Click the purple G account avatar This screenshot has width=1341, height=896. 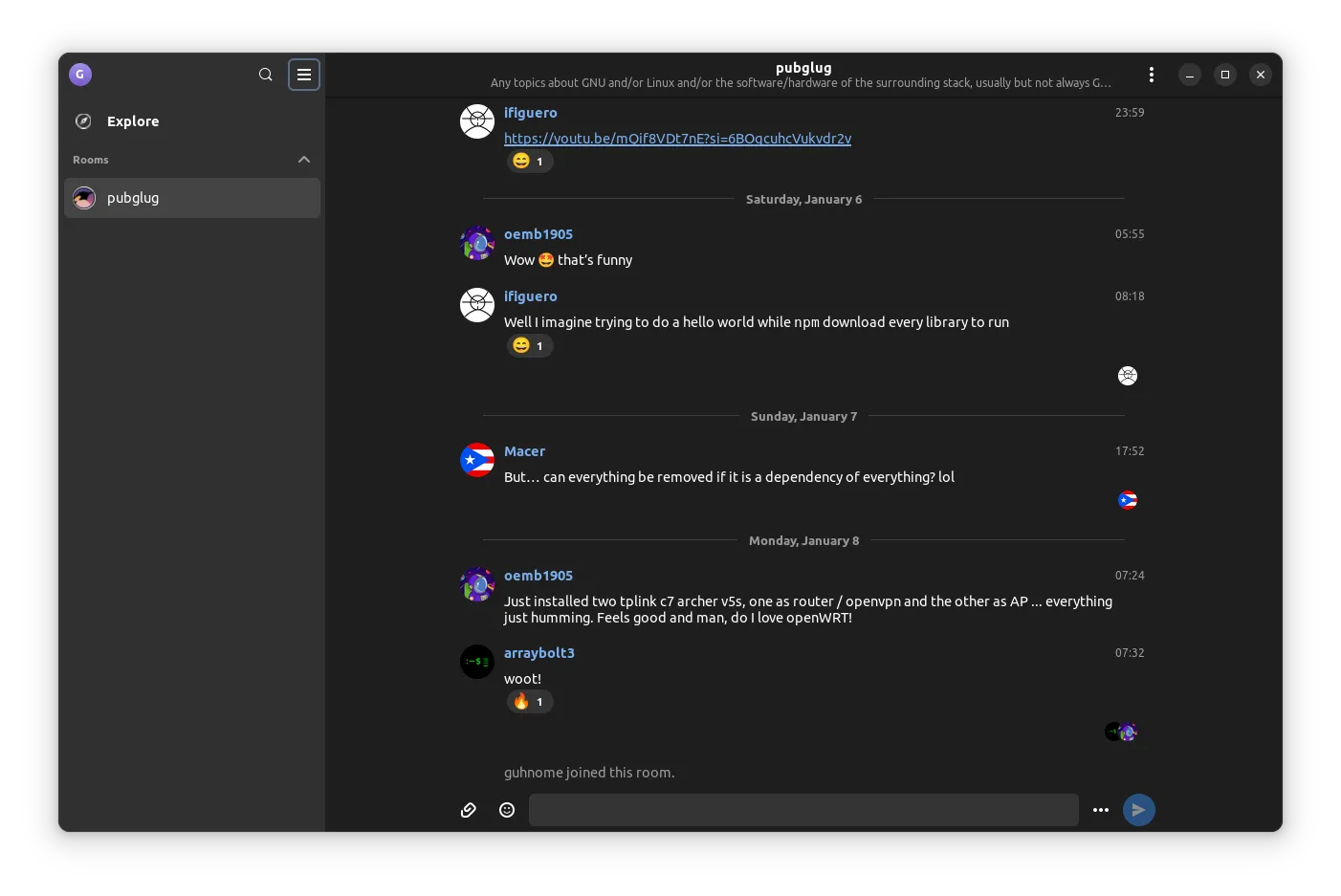tap(80, 75)
